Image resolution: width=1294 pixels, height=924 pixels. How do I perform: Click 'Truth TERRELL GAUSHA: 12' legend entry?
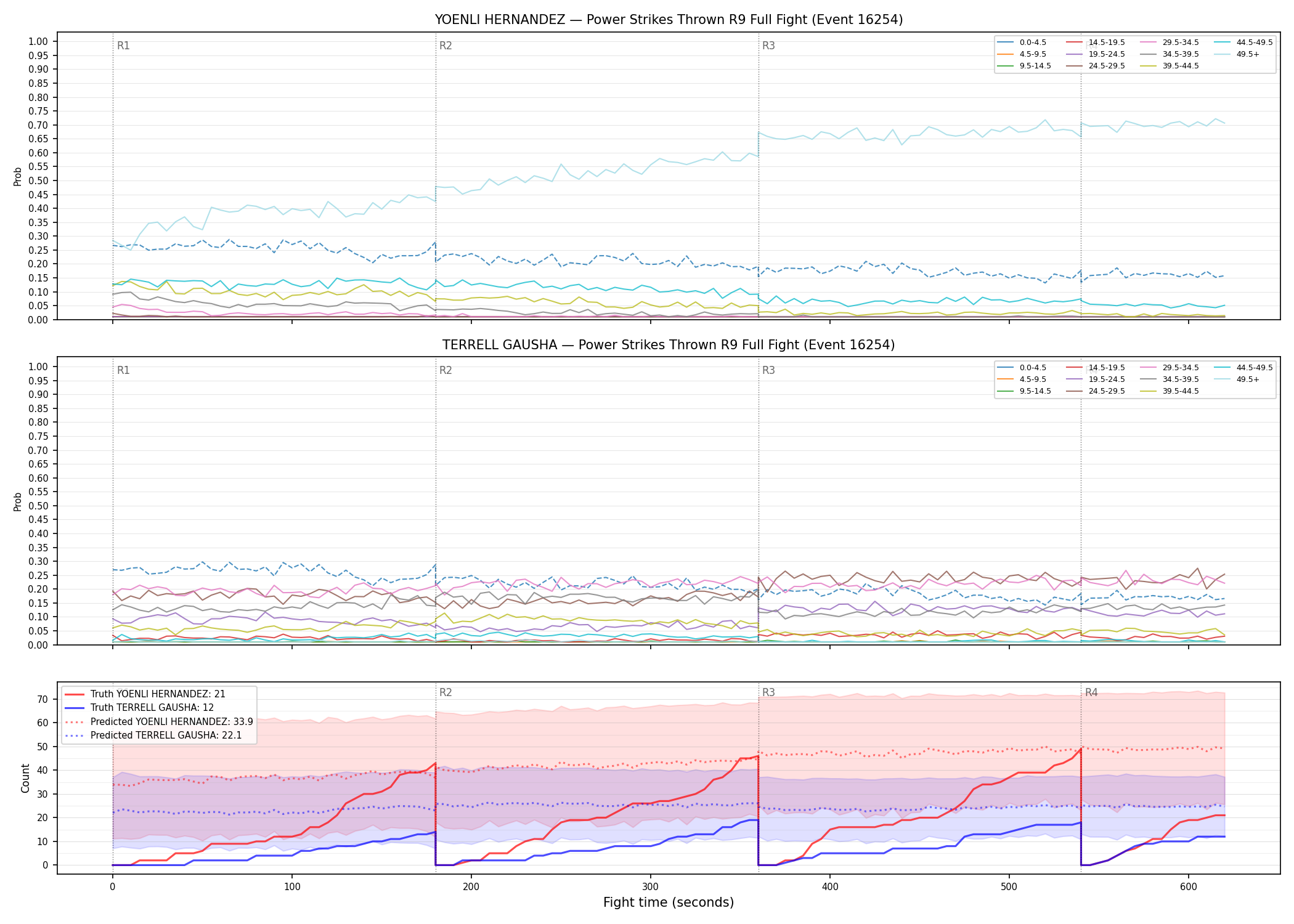click(x=139, y=708)
